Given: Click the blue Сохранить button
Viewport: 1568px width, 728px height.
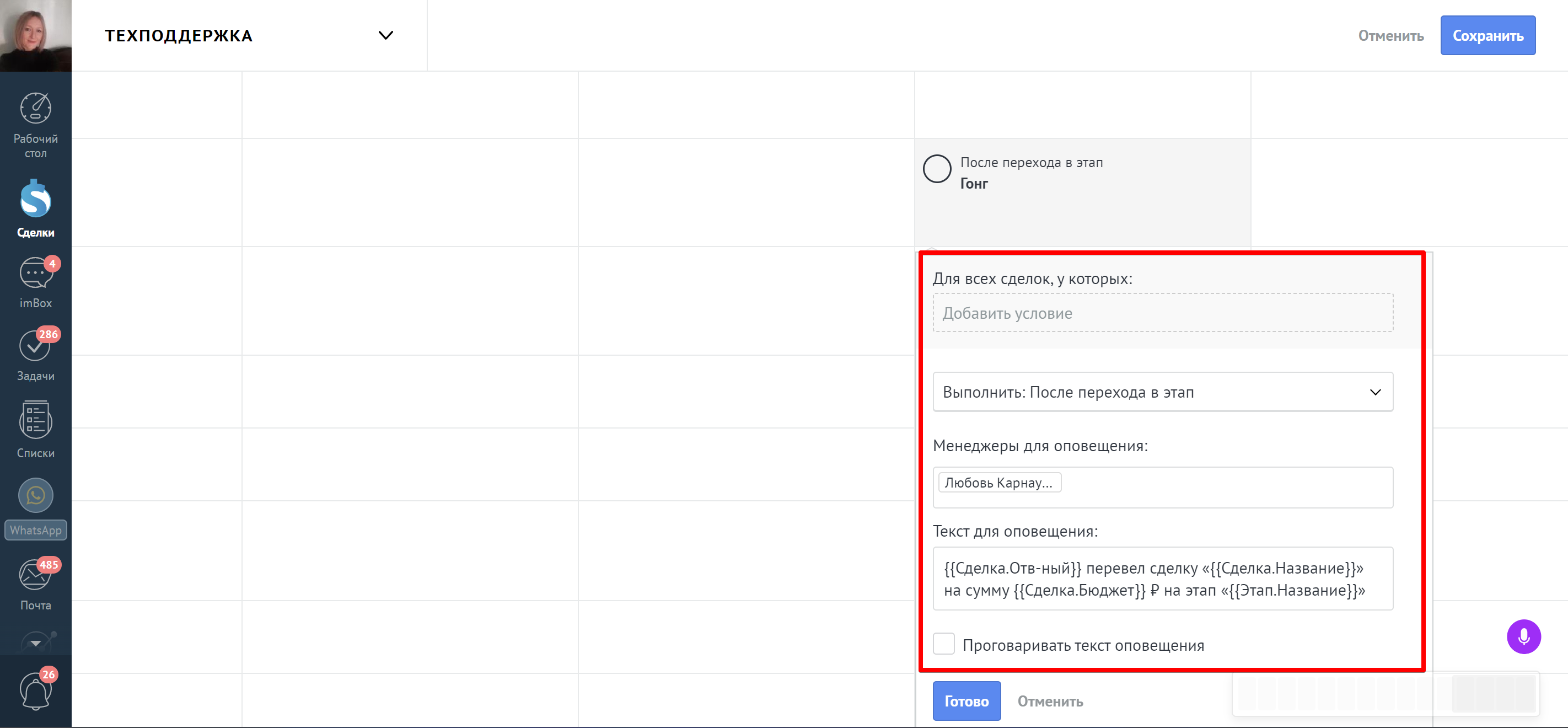Looking at the screenshot, I should [1487, 35].
